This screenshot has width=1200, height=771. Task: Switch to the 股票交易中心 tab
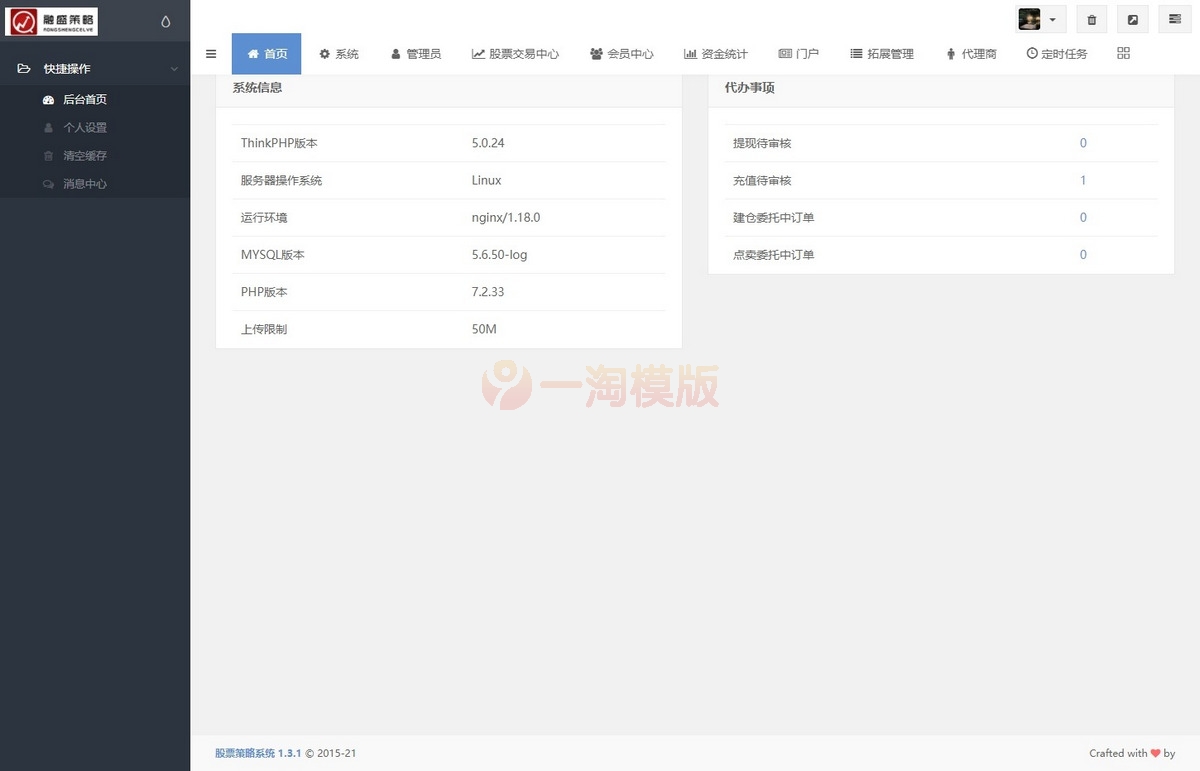(x=515, y=54)
